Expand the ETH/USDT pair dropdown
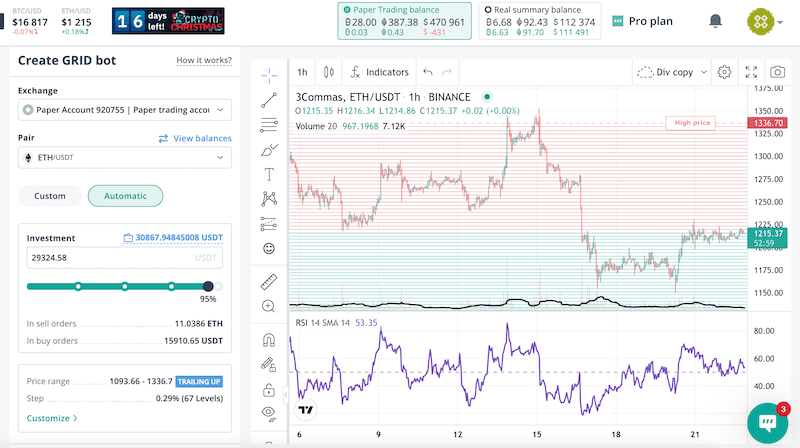Viewport: 800px width, 448px height. click(125, 158)
